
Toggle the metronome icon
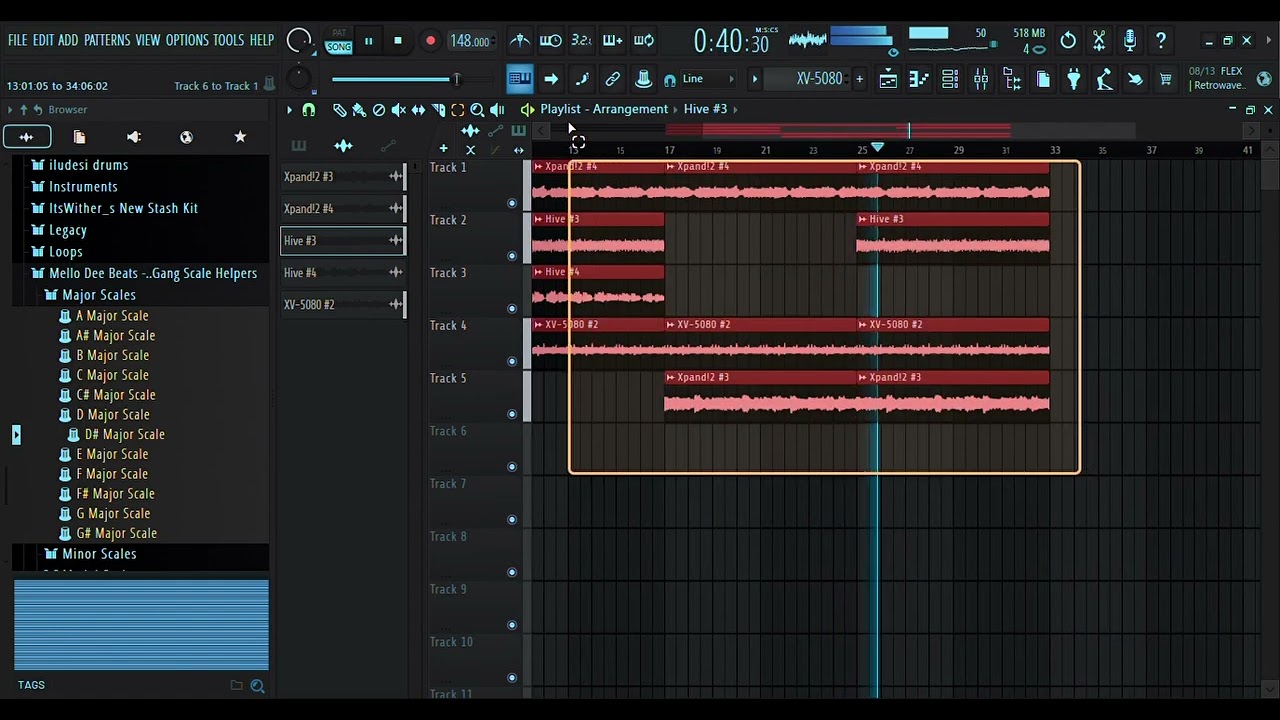[520, 41]
